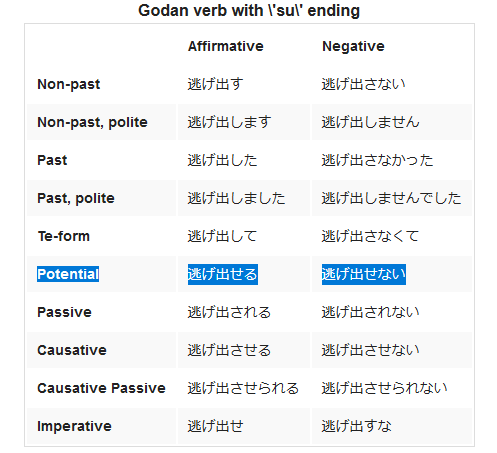The image size is (497, 453).
Task: Click the polite form 逃げ出します
Action: click(x=230, y=122)
